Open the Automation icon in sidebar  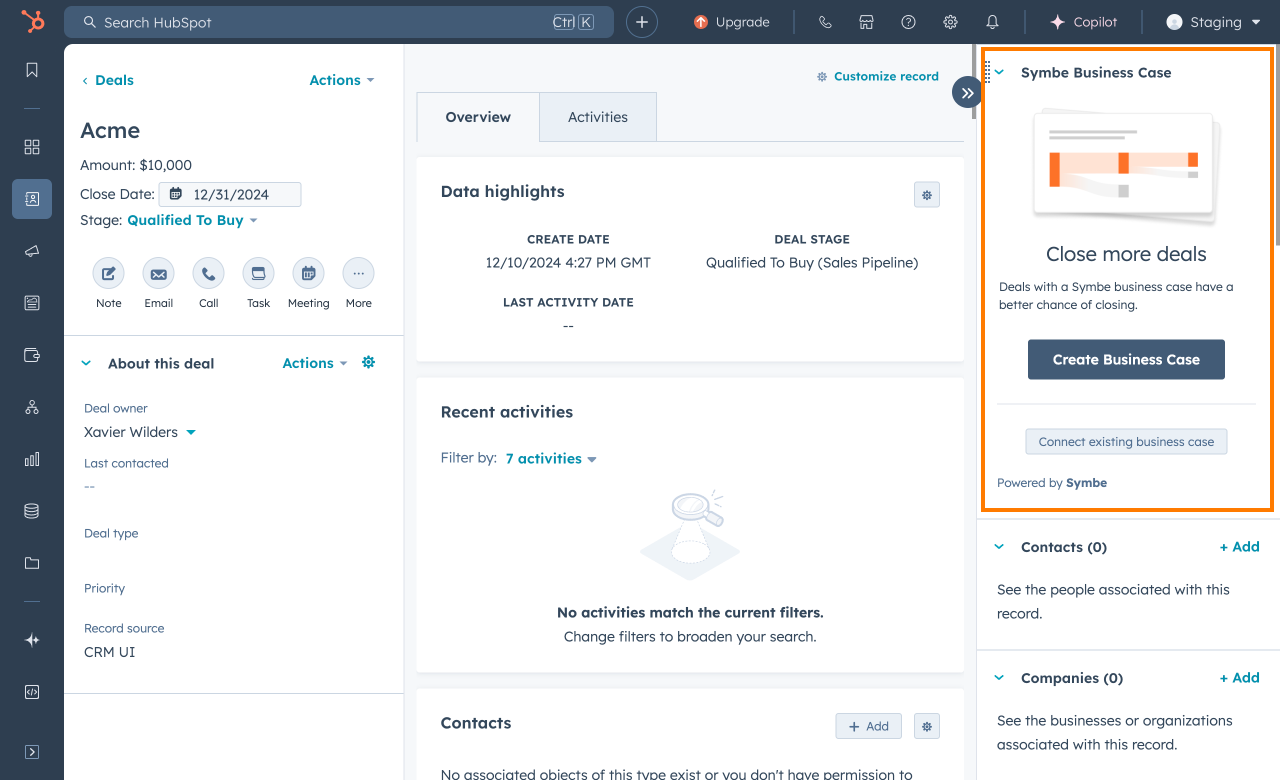click(32, 407)
